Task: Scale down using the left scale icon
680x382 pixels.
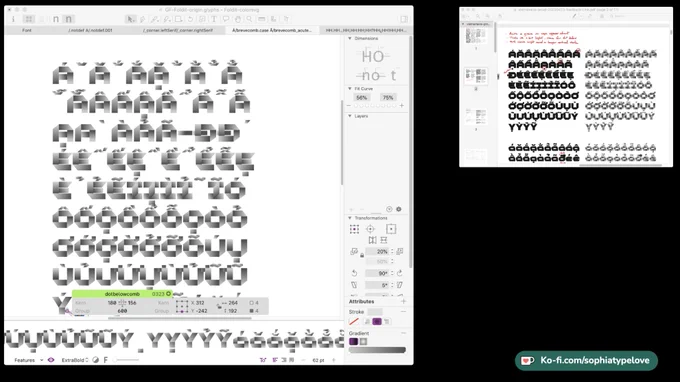Action: point(354,251)
